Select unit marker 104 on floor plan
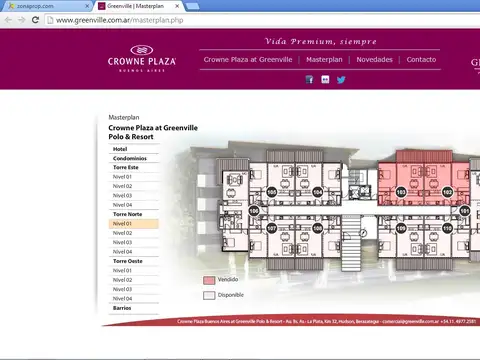This screenshot has height=360, width=480. click(318, 192)
